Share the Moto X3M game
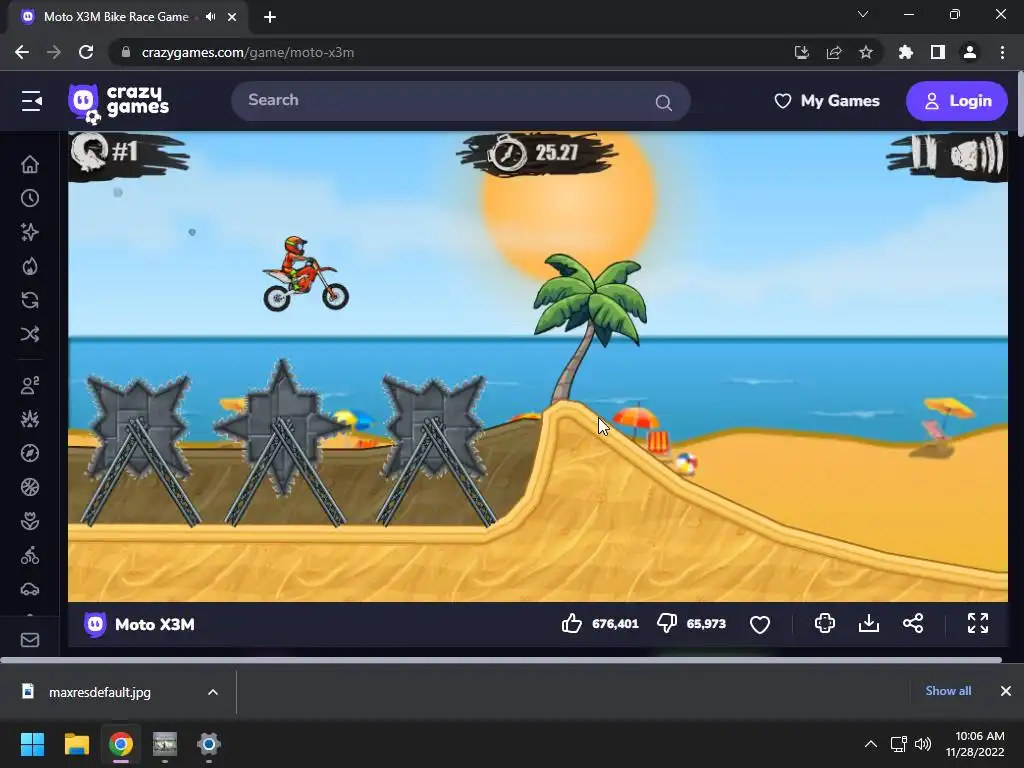Screen dimensions: 1024x768 (913, 624)
